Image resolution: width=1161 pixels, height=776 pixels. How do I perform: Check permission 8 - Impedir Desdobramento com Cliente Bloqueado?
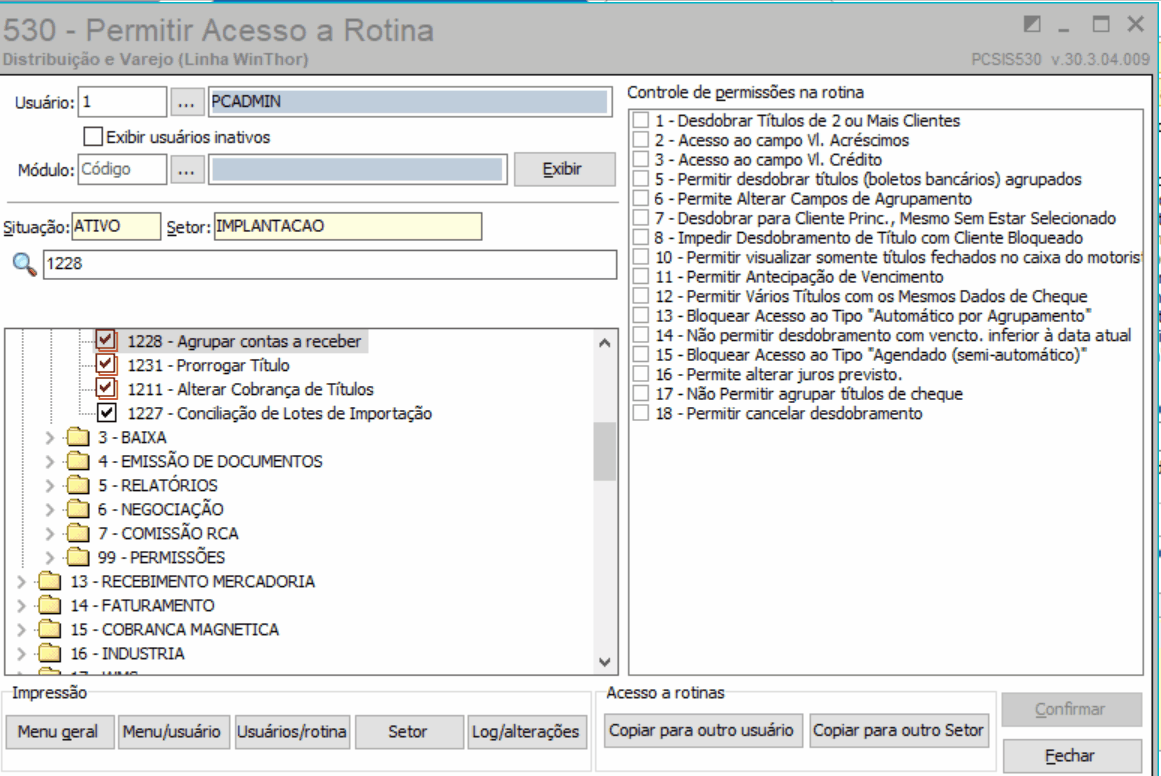(x=640, y=237)
